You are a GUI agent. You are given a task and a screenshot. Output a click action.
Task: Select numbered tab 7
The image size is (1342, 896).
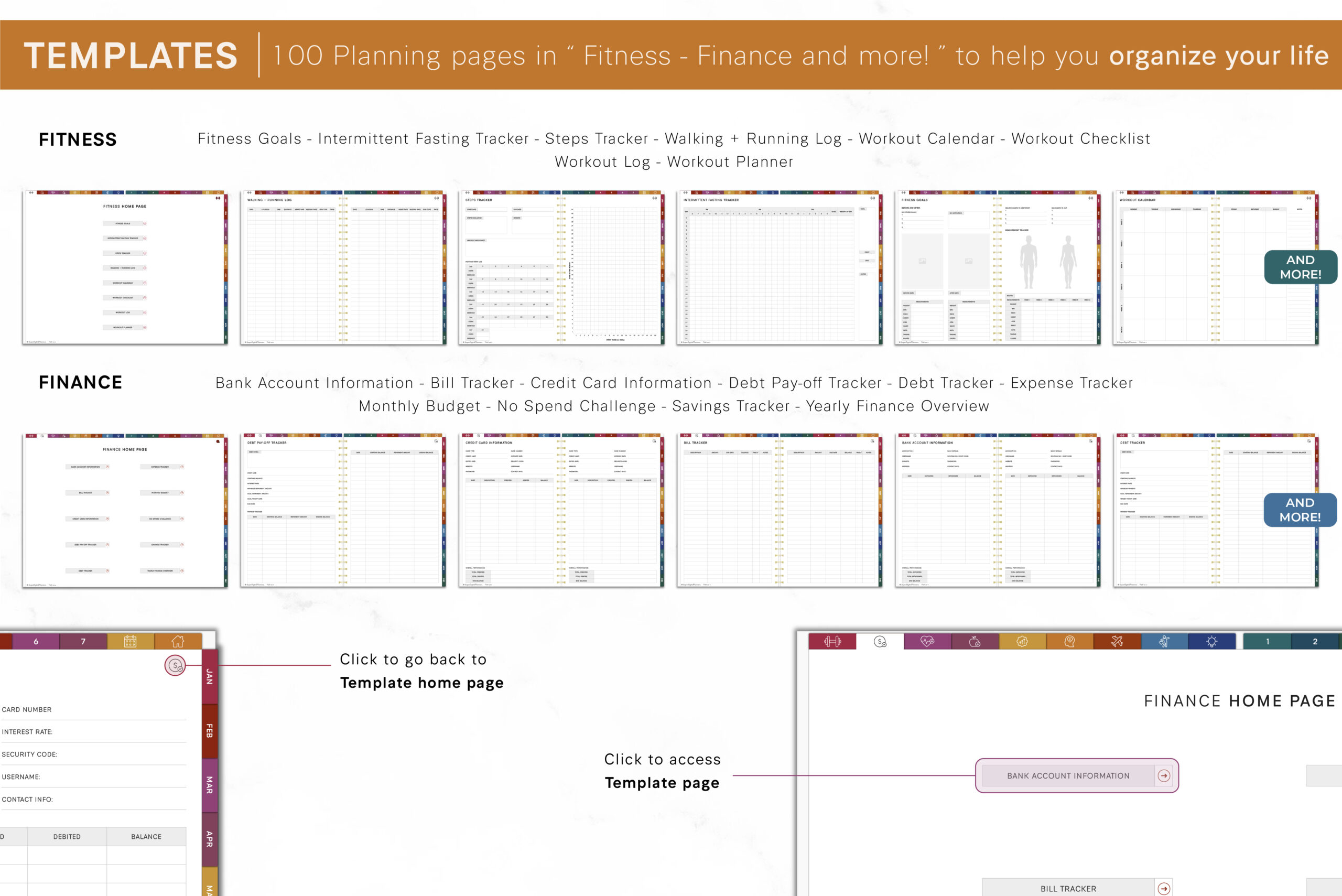click(x=83, y=641)
